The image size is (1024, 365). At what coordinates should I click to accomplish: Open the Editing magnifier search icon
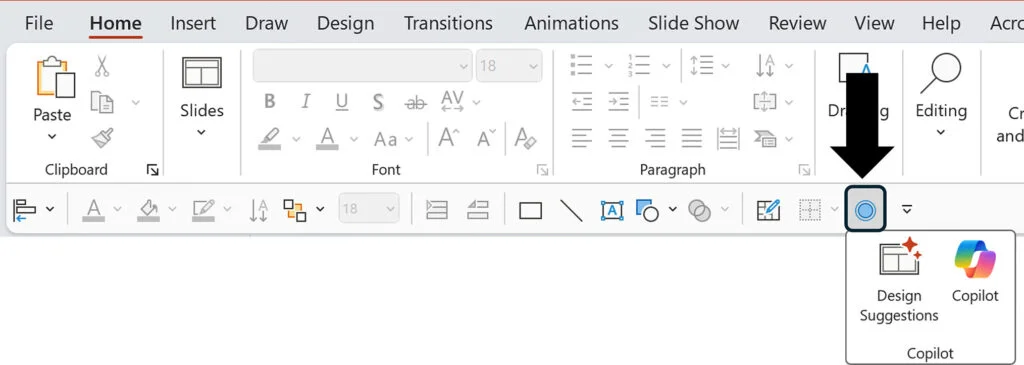pos(940,74)
